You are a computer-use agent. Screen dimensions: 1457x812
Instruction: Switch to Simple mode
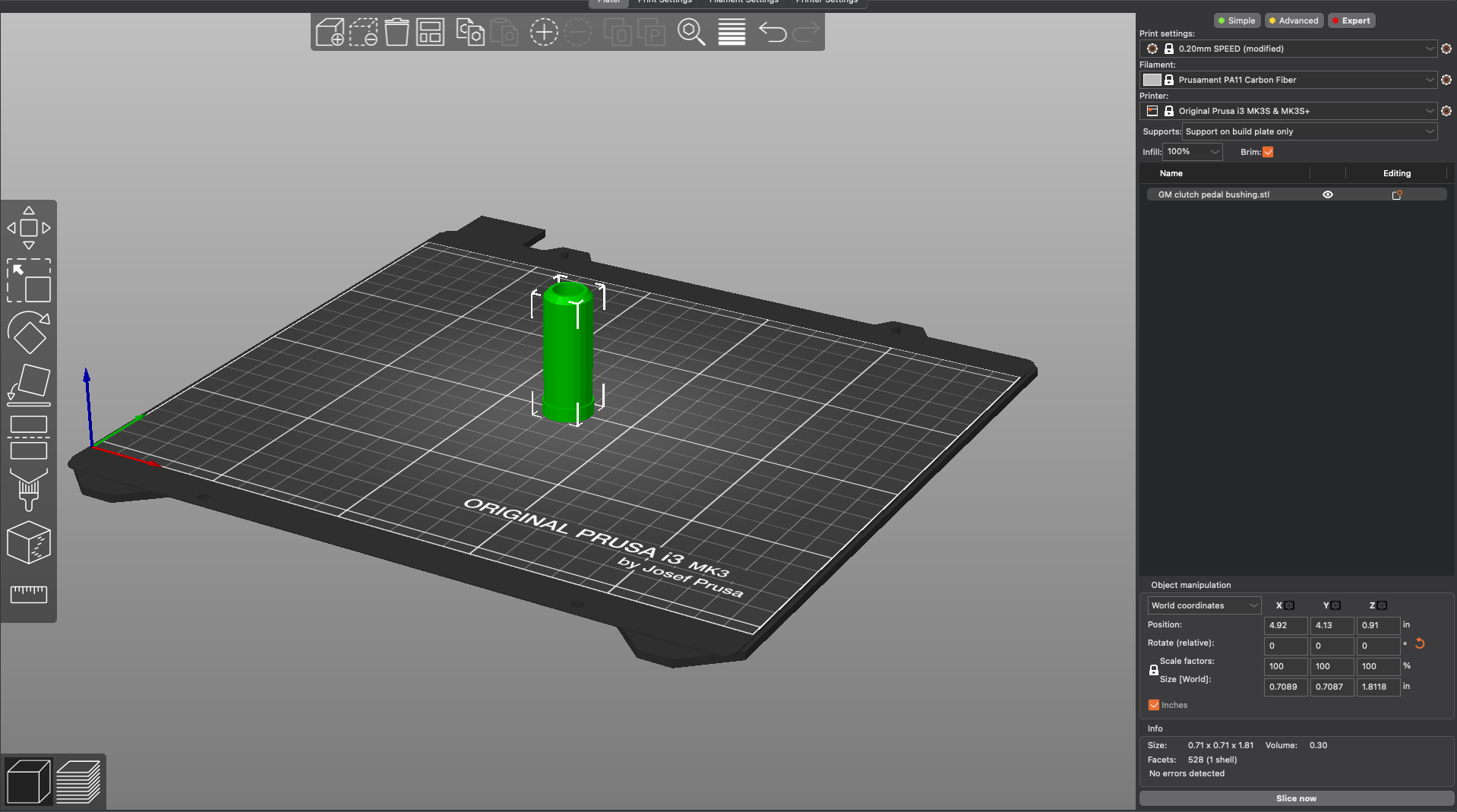click(x=1237, y=21)
